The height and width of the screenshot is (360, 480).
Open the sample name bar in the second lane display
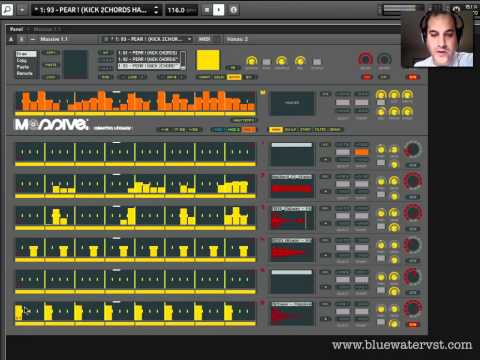[x=292, y=177]
